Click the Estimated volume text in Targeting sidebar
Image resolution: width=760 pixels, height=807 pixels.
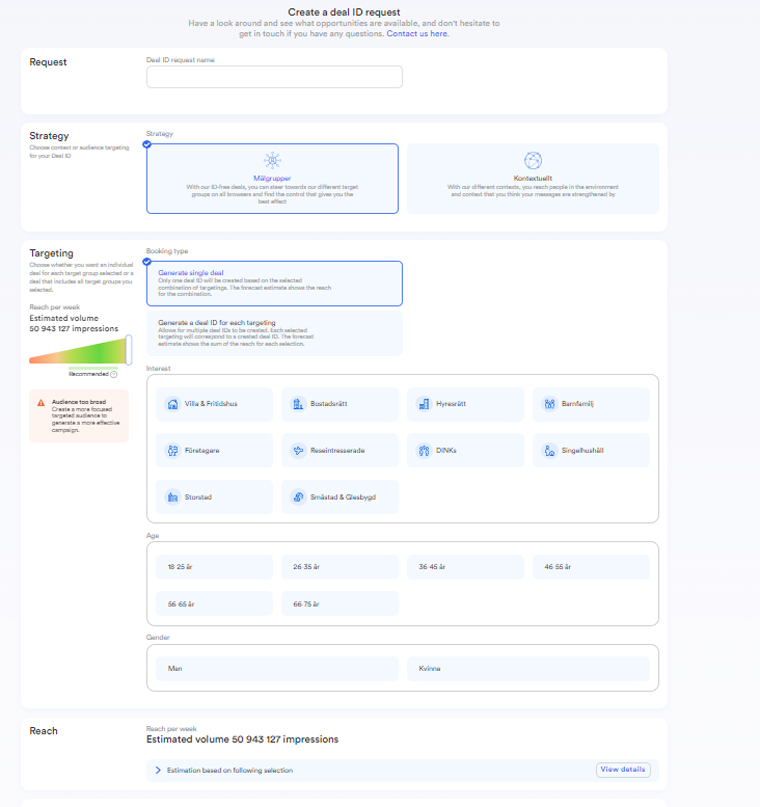pyautogui.click(x=74, y=323)
